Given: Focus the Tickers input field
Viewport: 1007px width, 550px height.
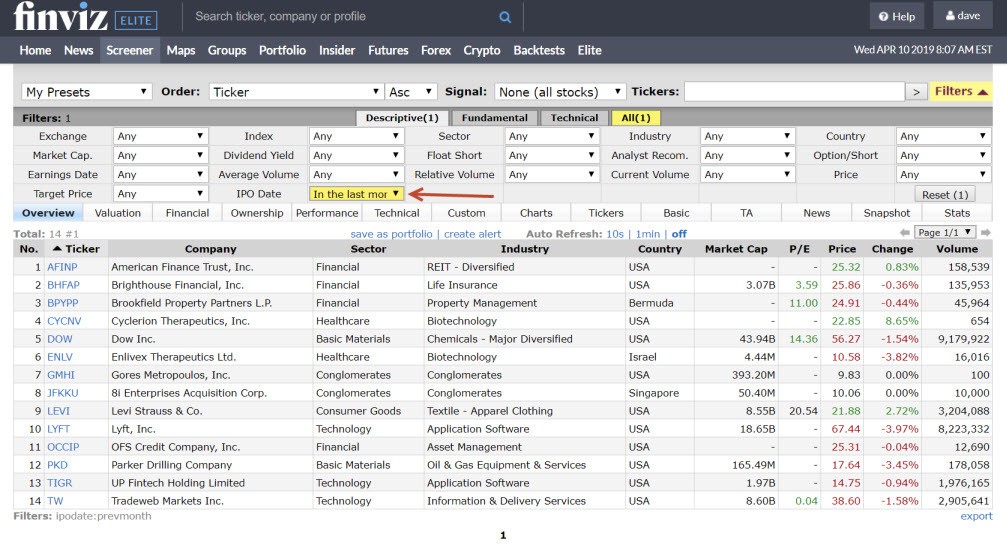Looking at the screenshot, I should click(794, 92).
